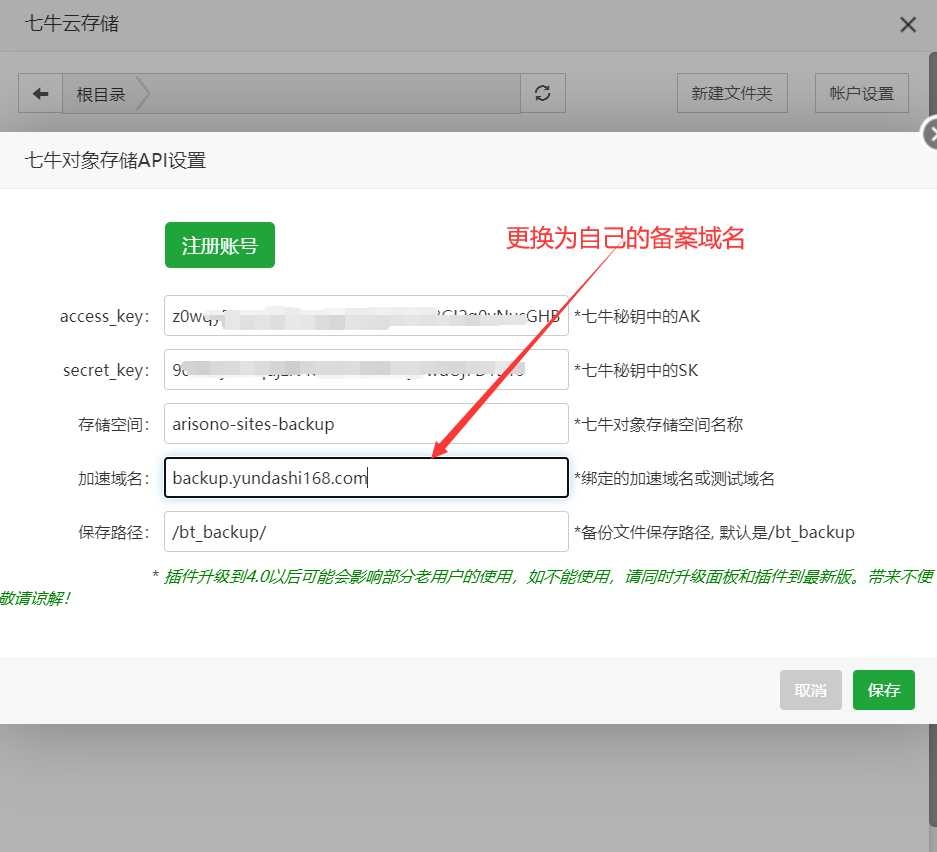Click the backup path default hint text
This screenshot has height=852, width=937.
click(714, 532)
